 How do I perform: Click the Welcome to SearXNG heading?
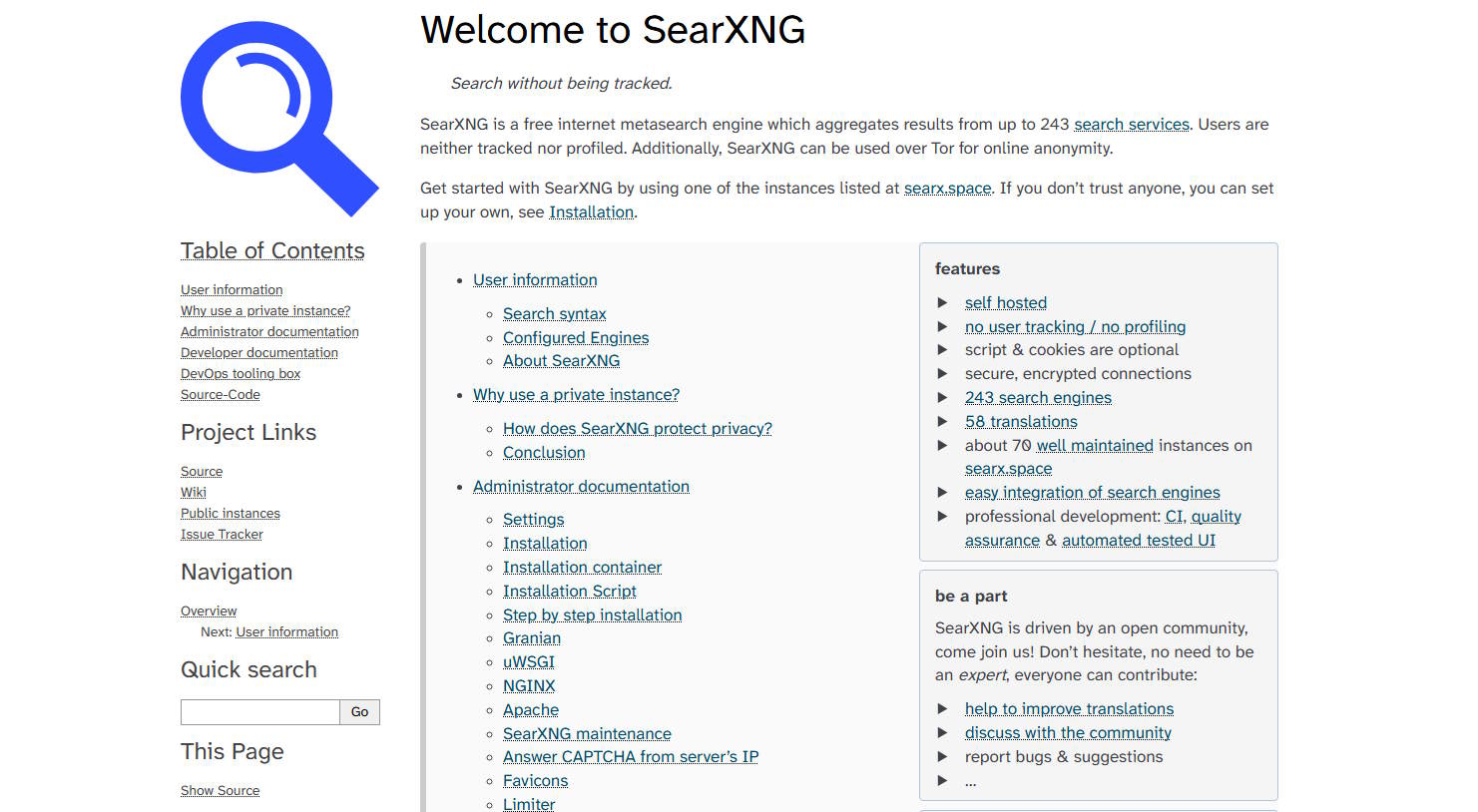click(613, 30)
